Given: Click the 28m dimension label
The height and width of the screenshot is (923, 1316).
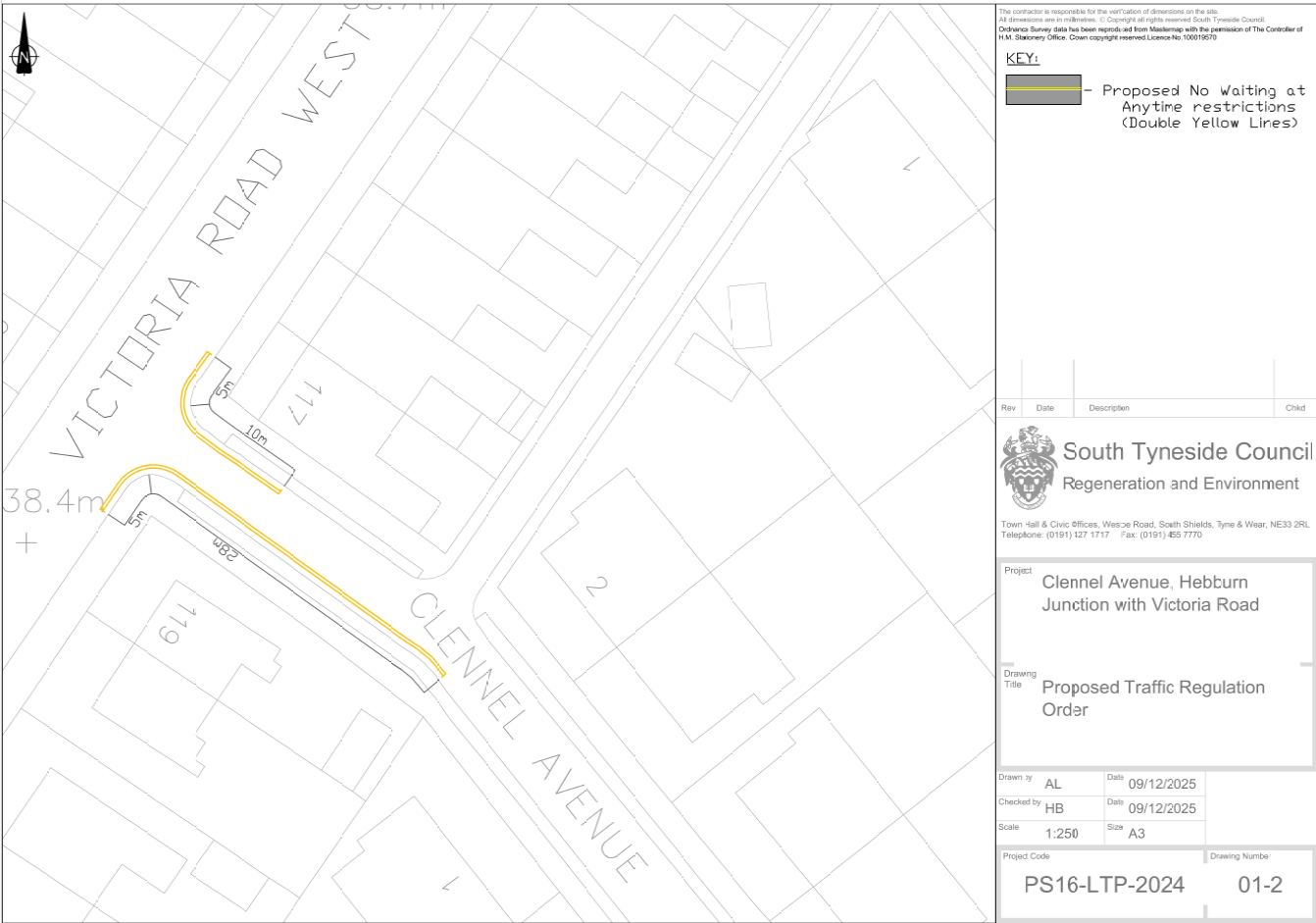Looking at the screenshot, I should (227, 549).
